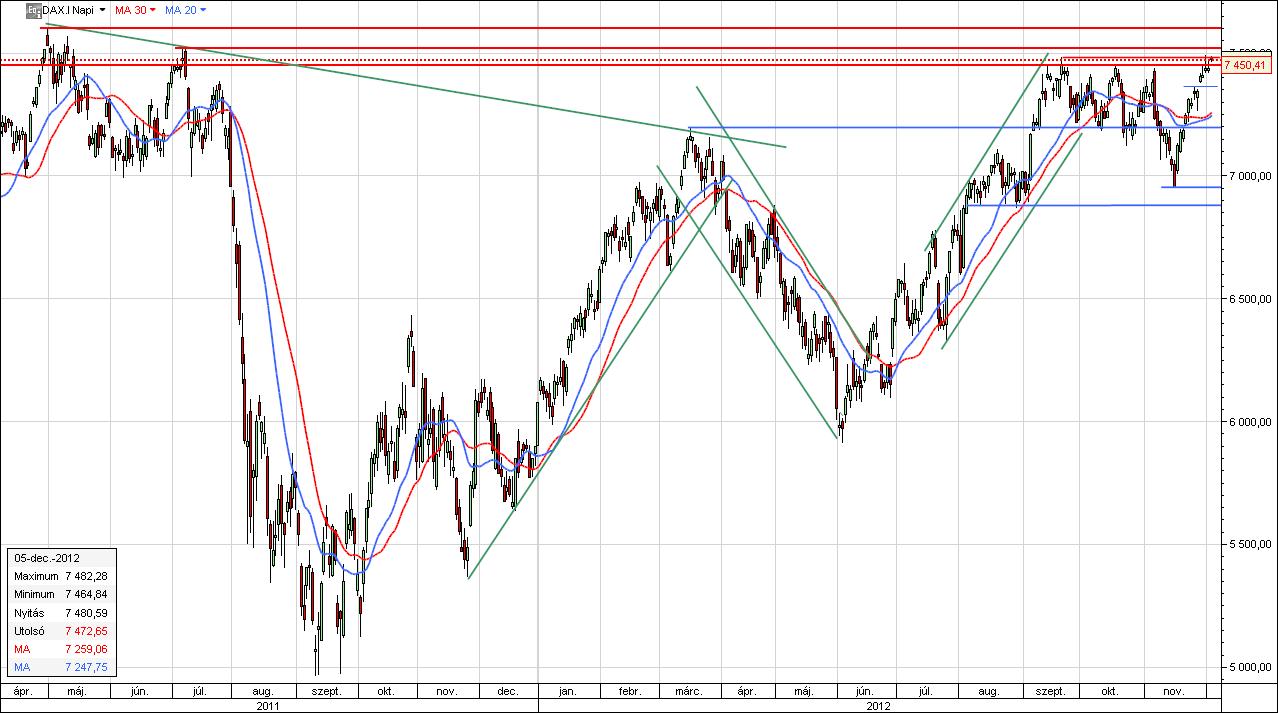Click the Nyitás 7 480,59 row
The height and width of the screenshot is (713, 1278).
pos(60,613)
